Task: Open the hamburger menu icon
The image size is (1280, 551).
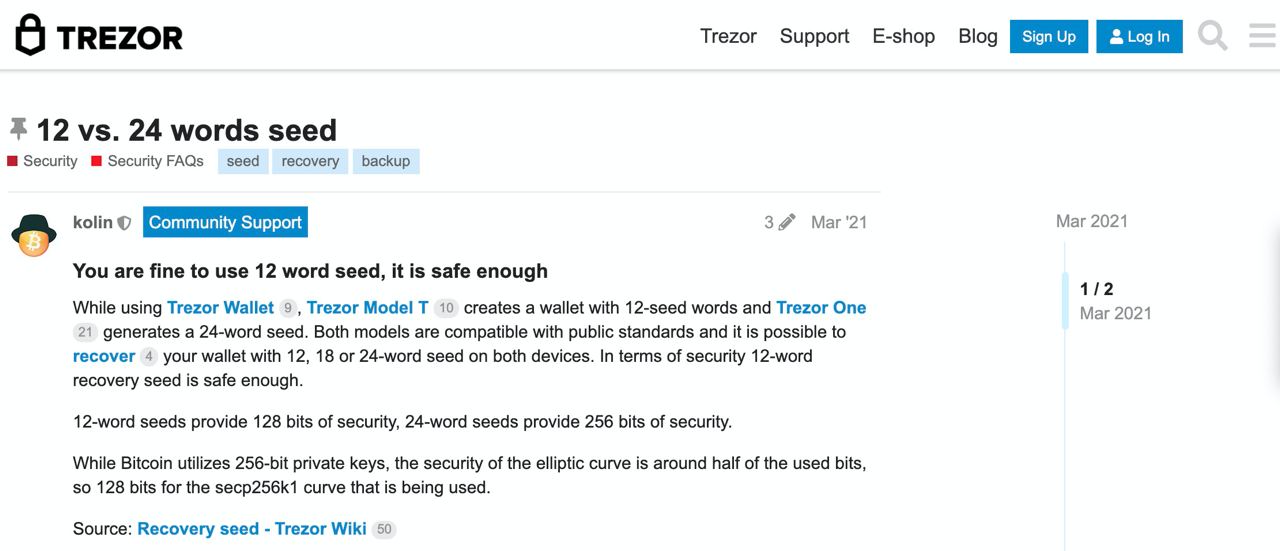Action: coord(1263,36)
